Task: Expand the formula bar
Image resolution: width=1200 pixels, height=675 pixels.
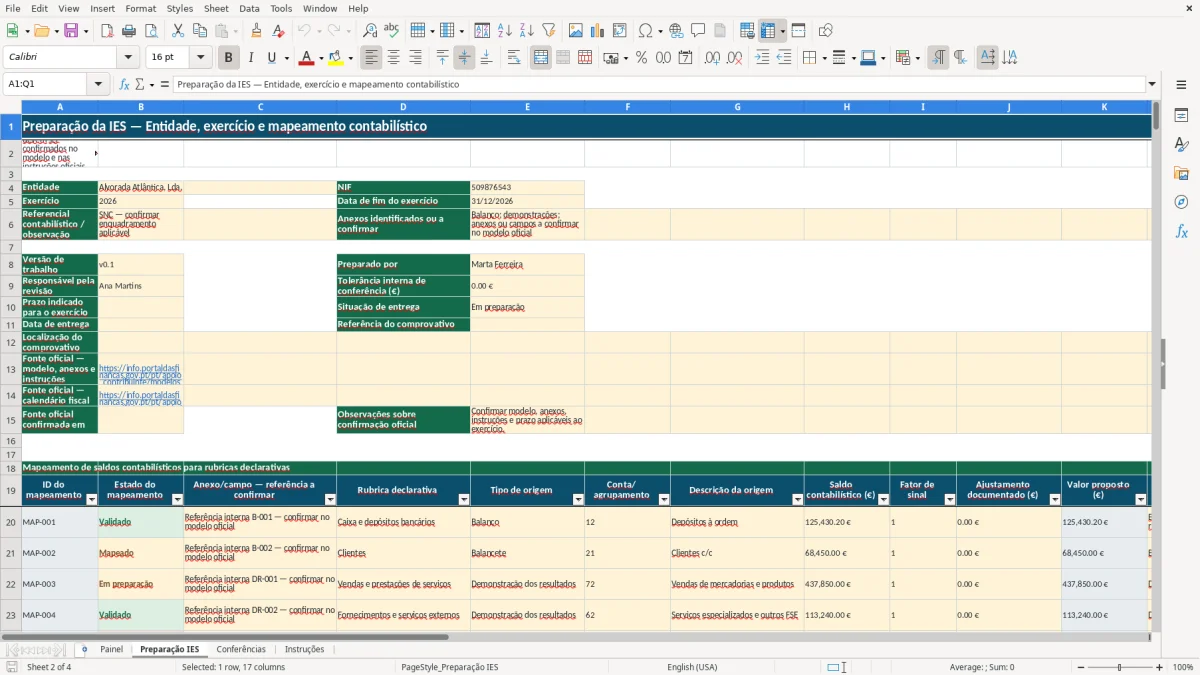Action: (x=1152, y=84)
